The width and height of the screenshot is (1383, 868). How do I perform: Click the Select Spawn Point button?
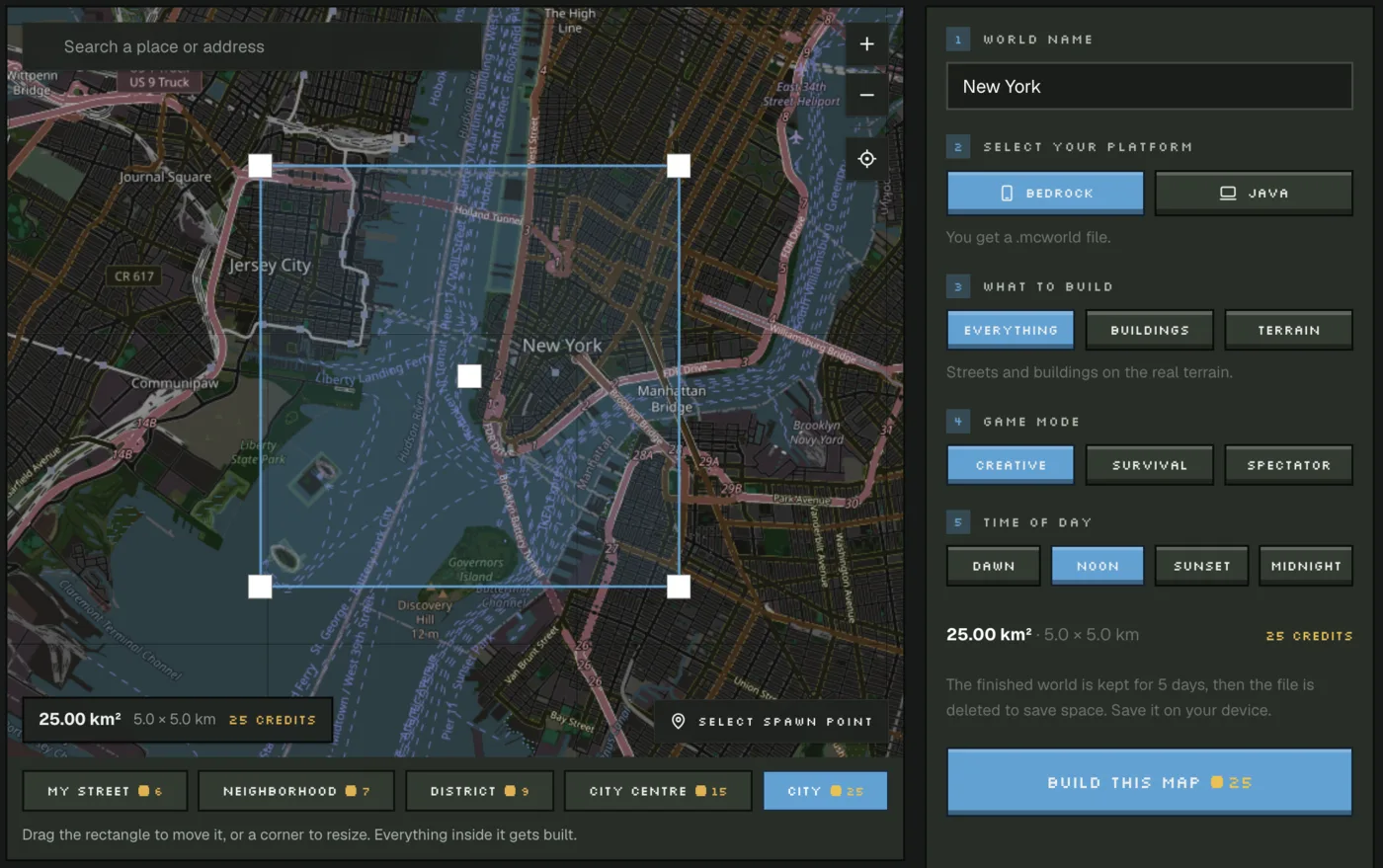pos(772,722)
